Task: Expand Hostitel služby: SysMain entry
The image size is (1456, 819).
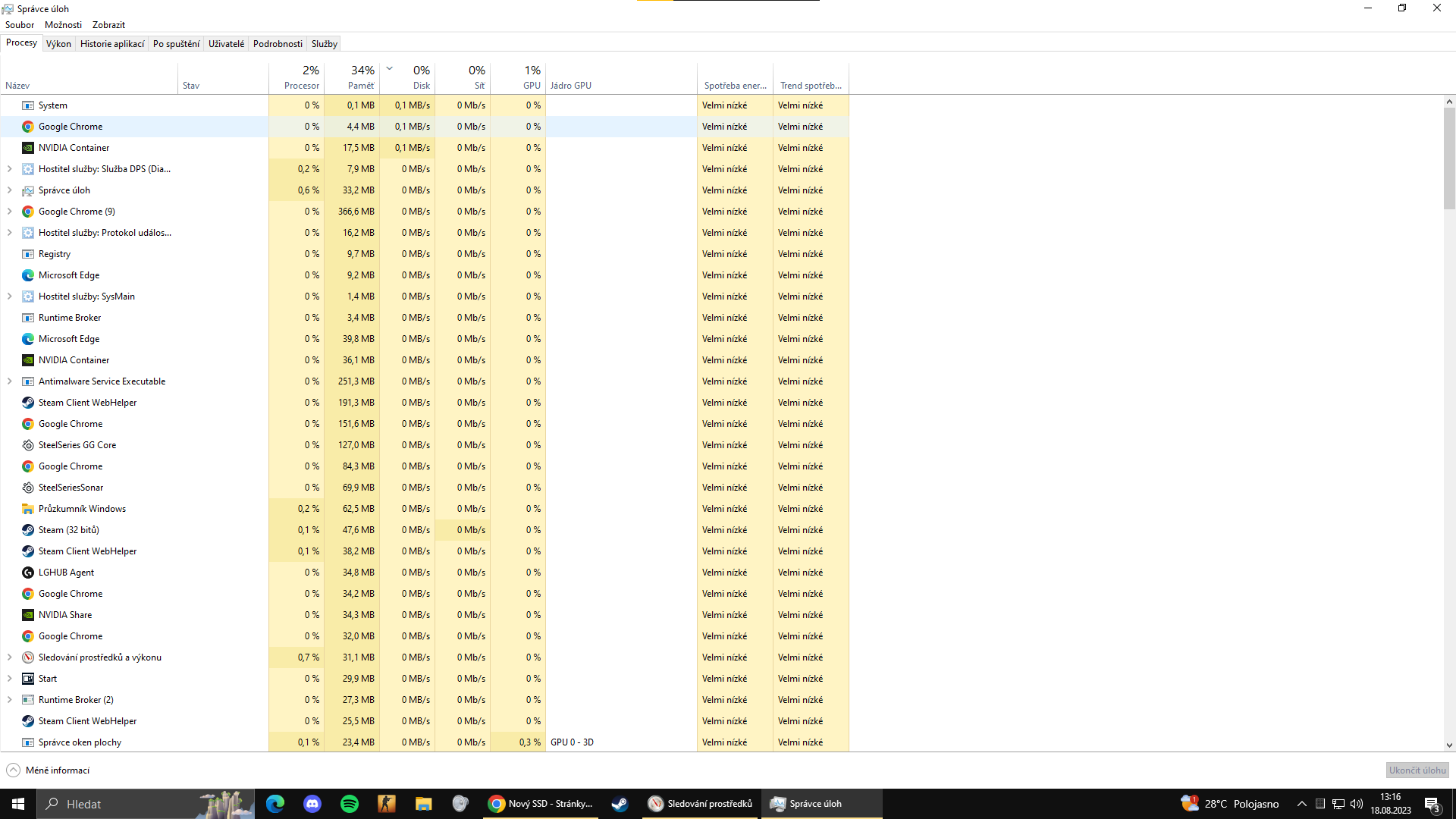Action: (10, 297)
